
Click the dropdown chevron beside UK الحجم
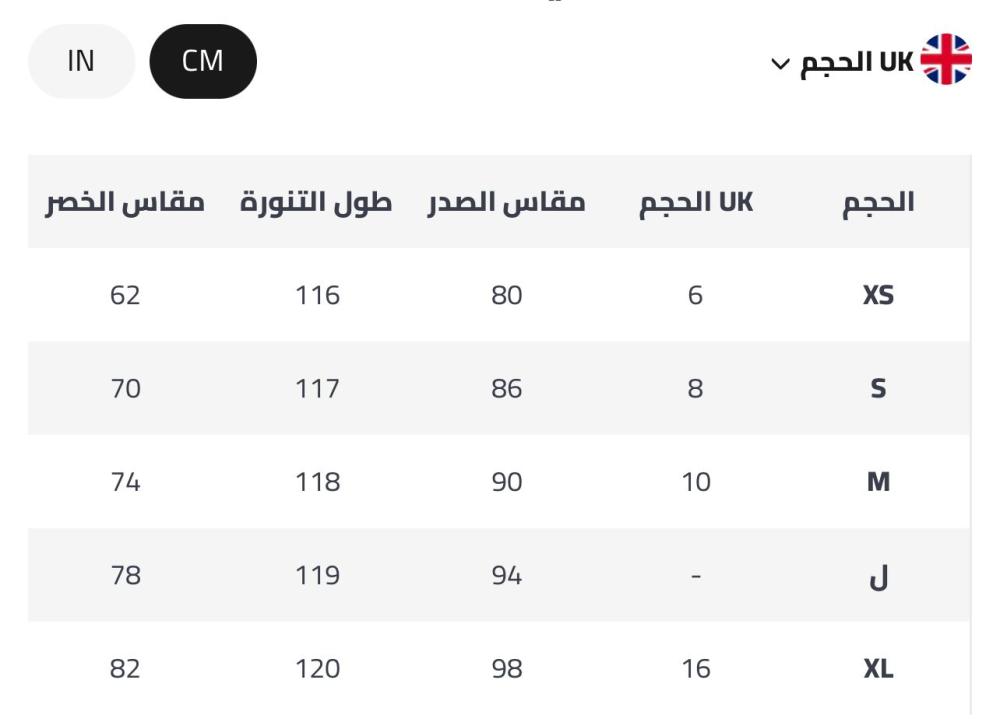click(780, 64)
